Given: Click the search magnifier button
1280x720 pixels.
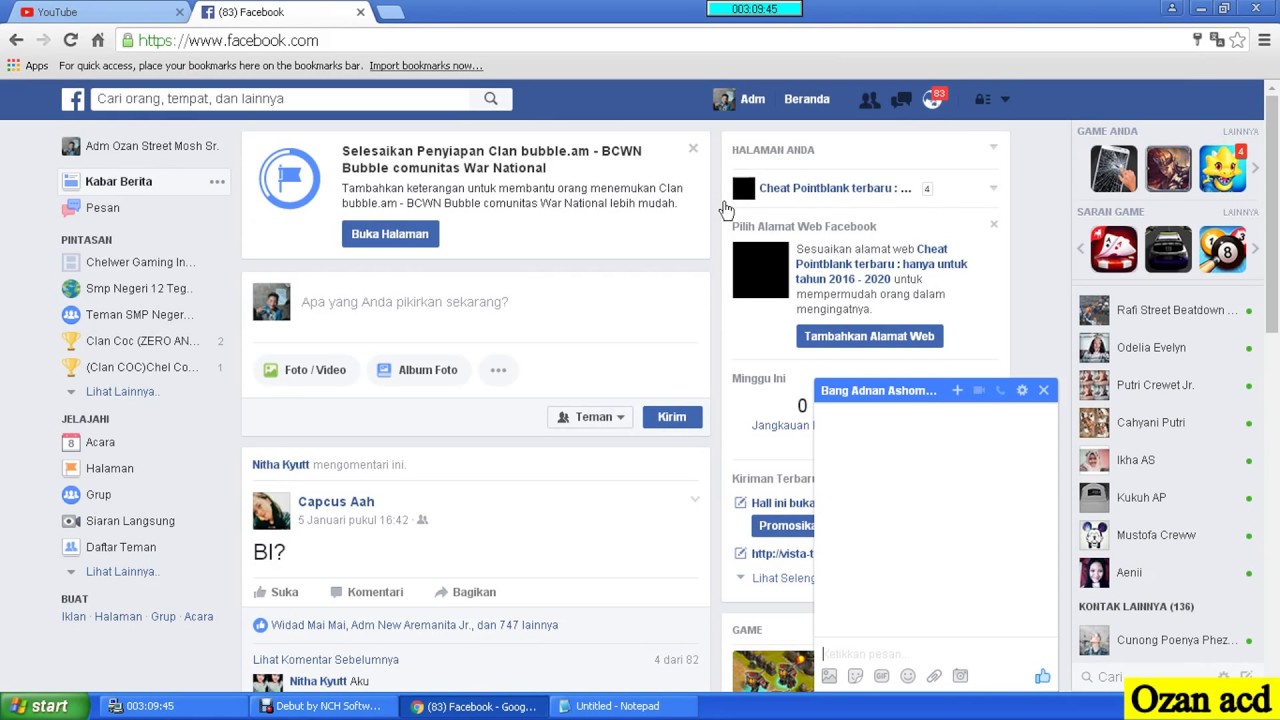Looking at the screenshot, I should [490, 99].
